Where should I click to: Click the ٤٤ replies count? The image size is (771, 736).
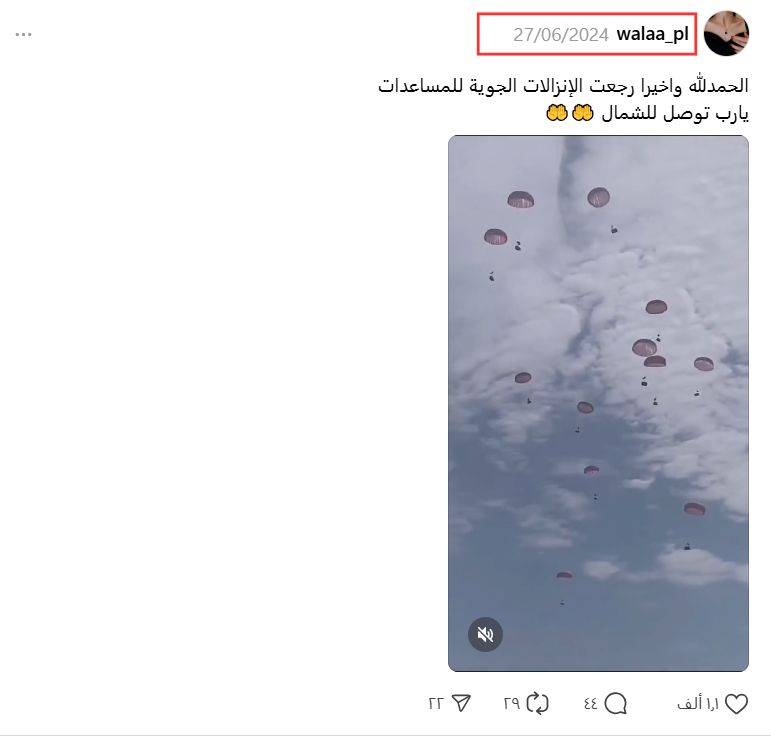coord(591,704)
